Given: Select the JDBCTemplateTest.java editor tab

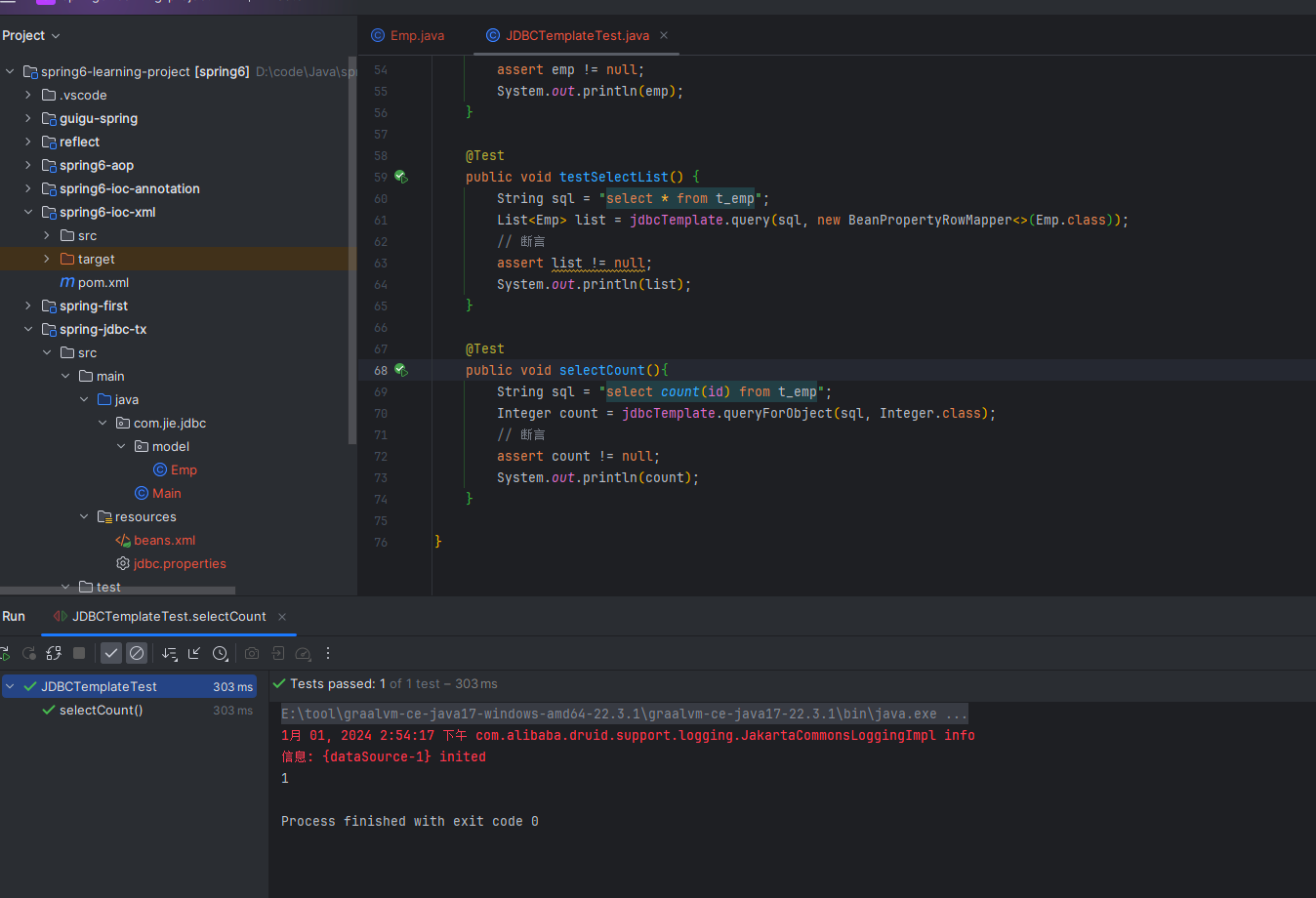Looking at the screenshot, I should 577,35.
